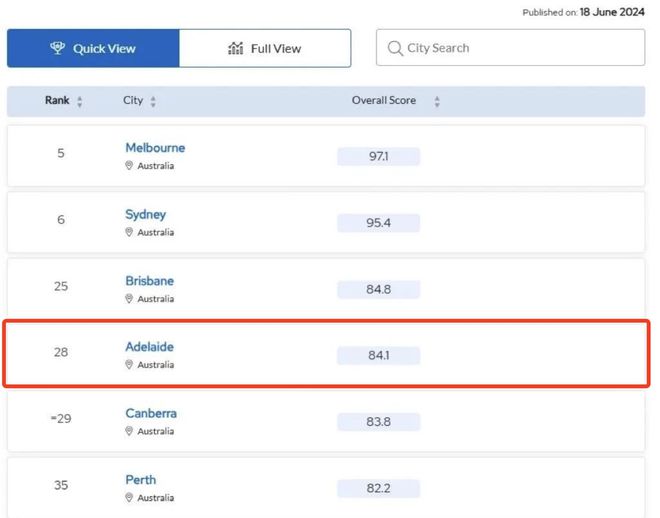Screen dimensions: 660x518
Task: Open the Perth city link
Action: [141, 480]
